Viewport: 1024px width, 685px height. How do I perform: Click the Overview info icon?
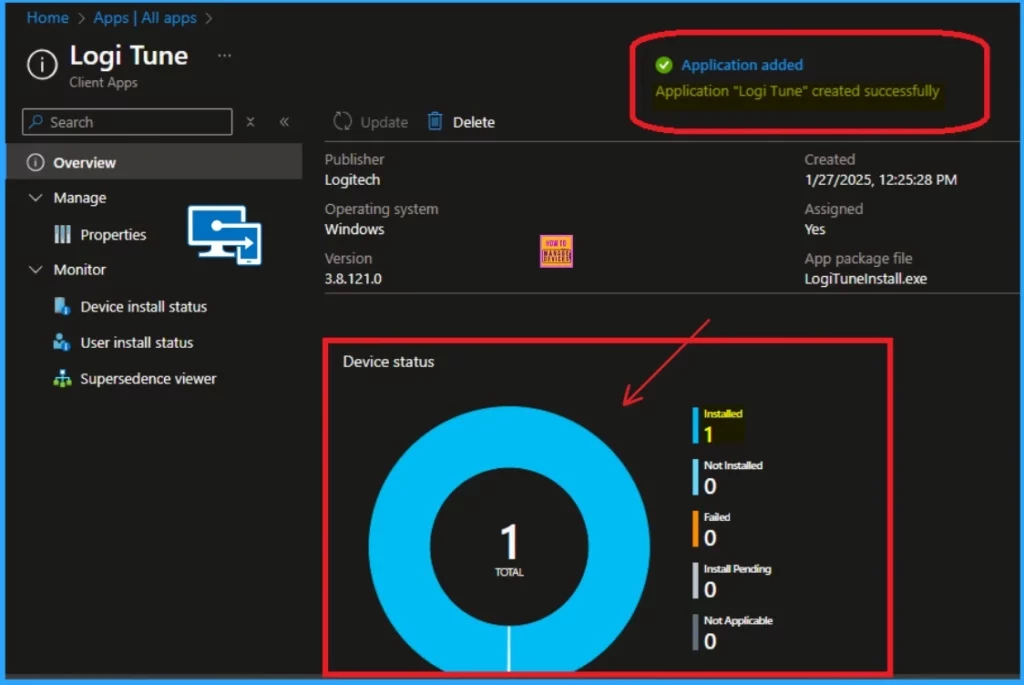point(35,162)
